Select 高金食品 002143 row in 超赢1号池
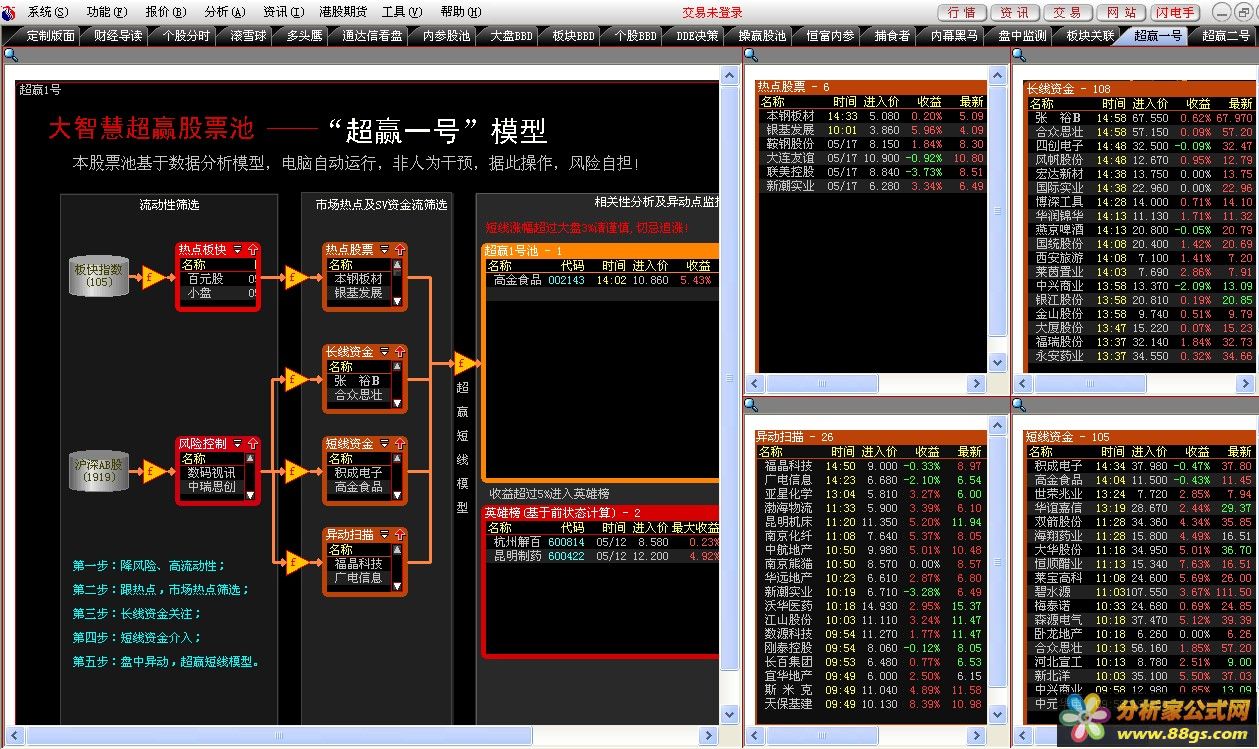Image resolution: width=1259 pixels, height=749 pixels. pos(601,280)
